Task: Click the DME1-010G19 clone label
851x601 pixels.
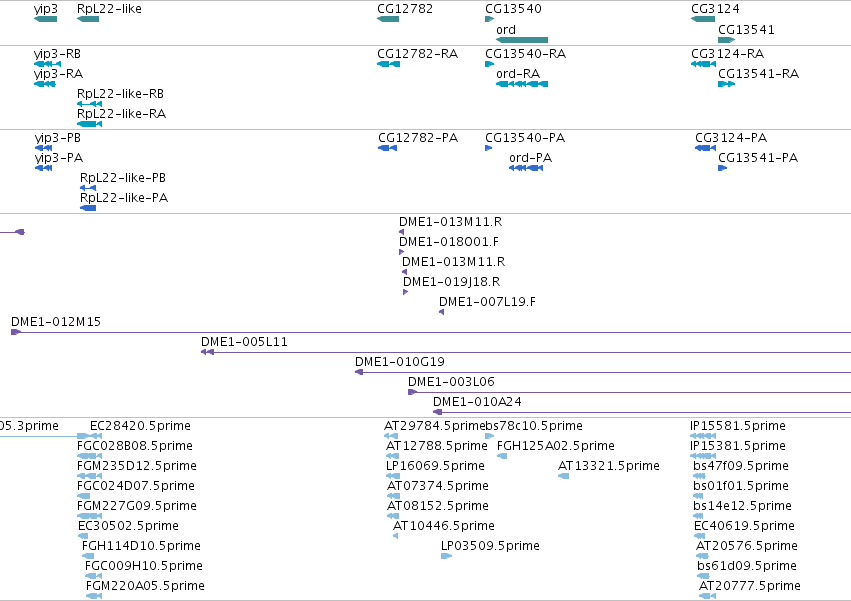Action: (x=399, y=362)
